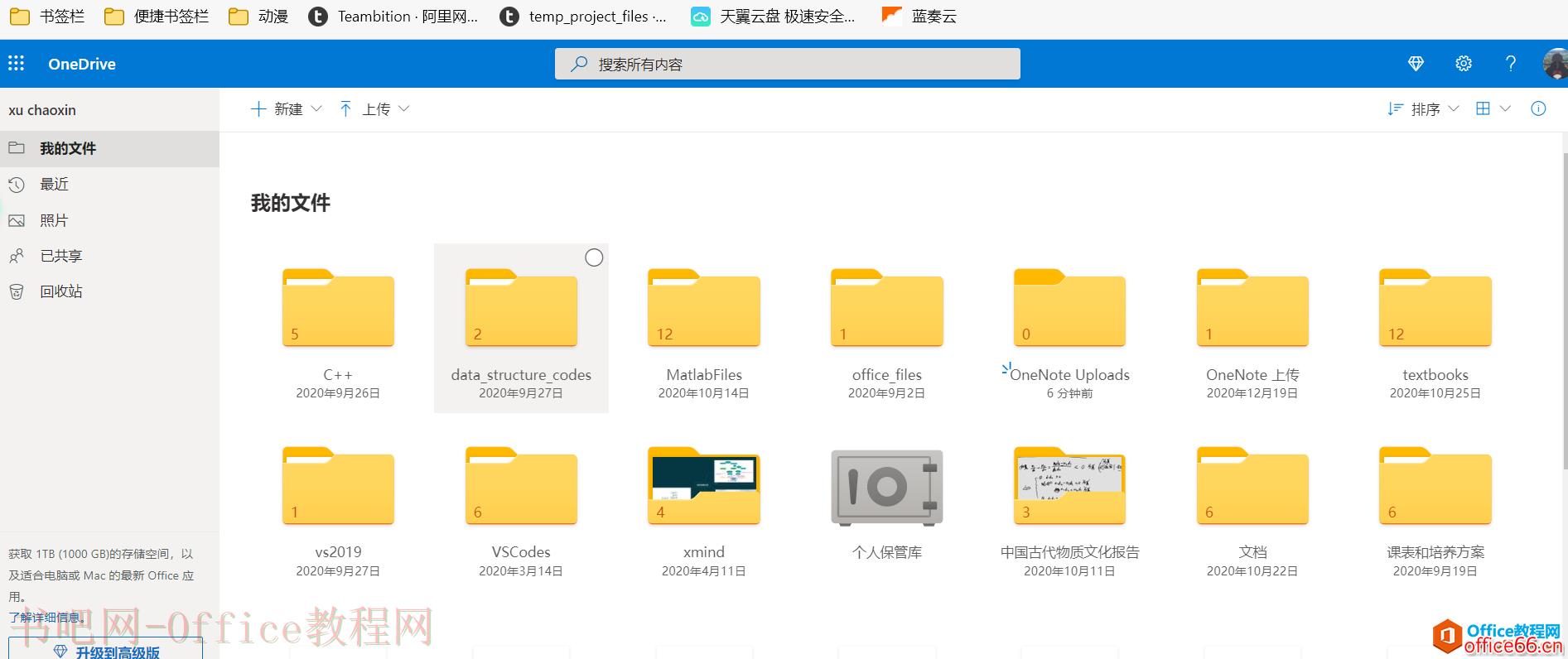Viewport: 1568px width, 659px height.
Task: Open the 文档 folder
Action: [1252, 486]
